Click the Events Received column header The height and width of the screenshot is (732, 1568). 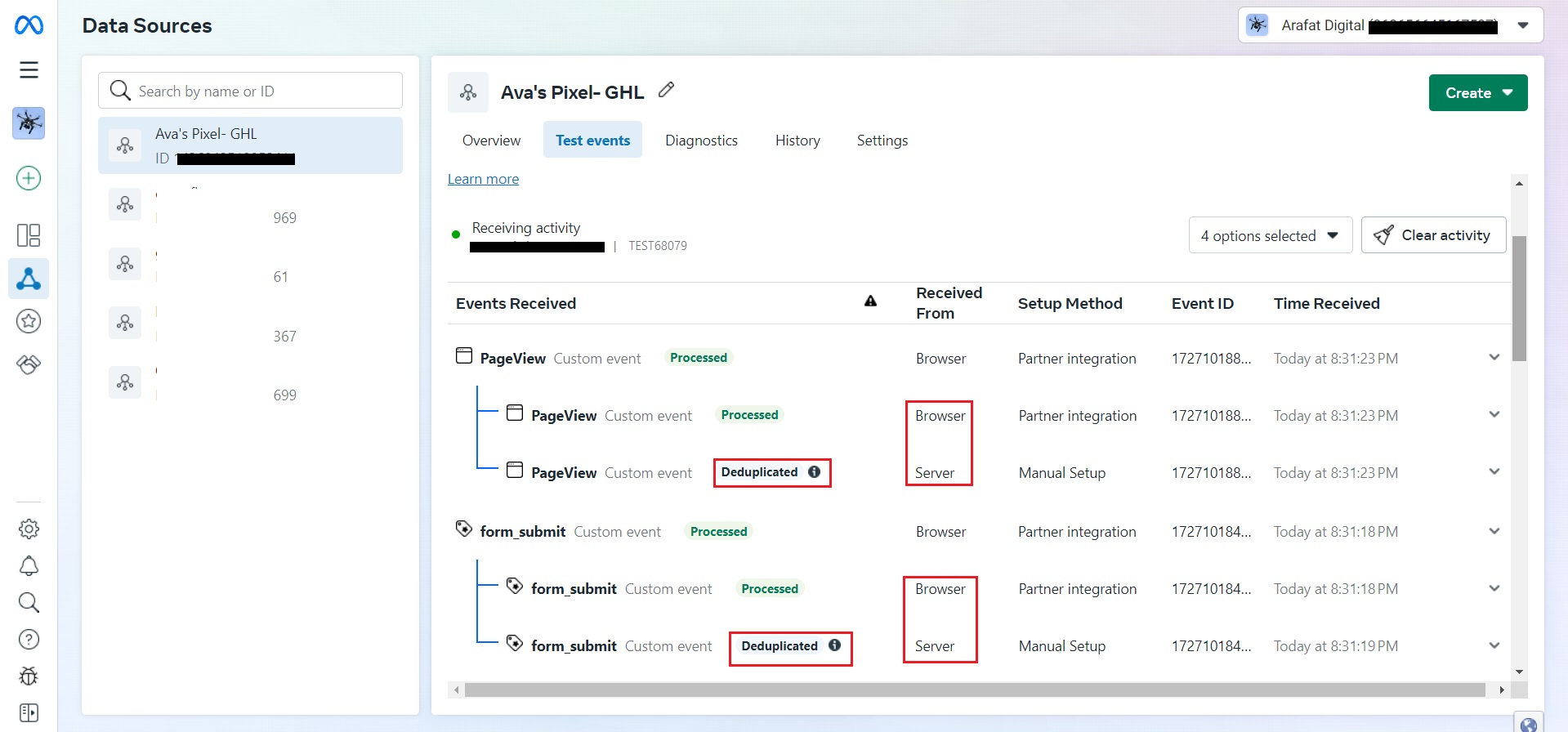click(x=516, y=303)
